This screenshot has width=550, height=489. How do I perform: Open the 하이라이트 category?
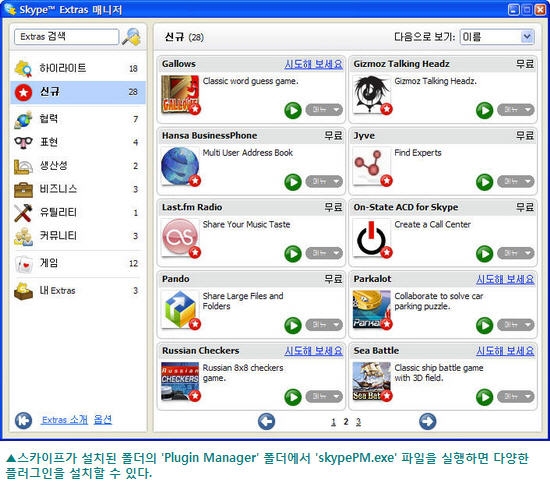(x=78, y=68)
